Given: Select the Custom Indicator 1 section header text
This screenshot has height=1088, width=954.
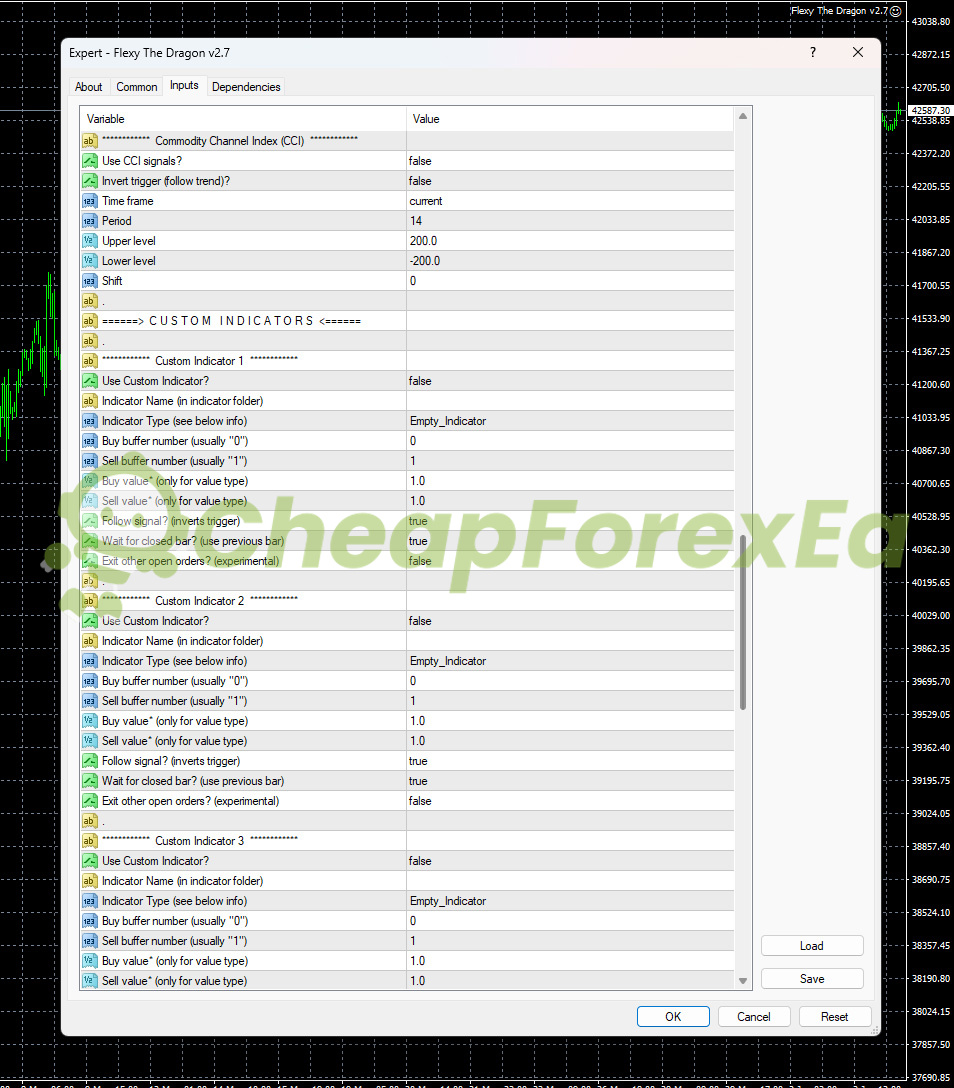Looking at the screenshot, I should point(200,361).
